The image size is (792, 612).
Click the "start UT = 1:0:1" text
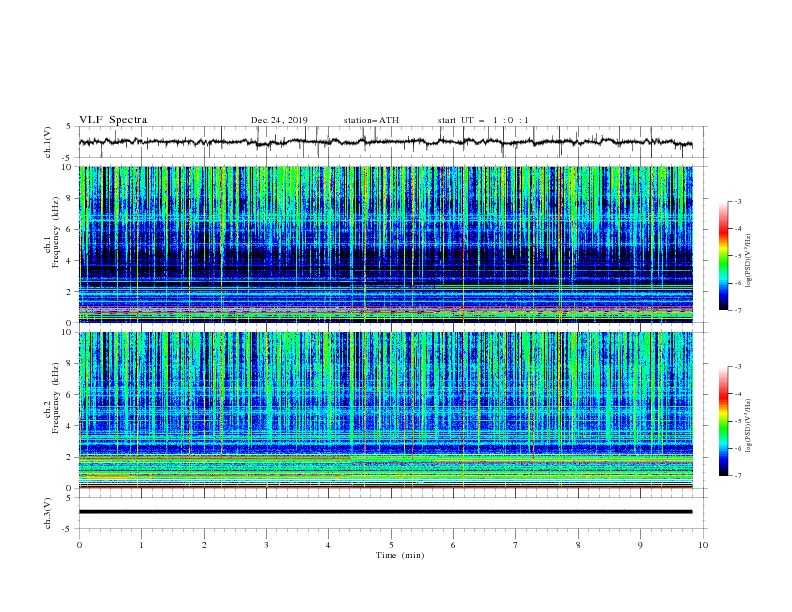click(483, 120)
